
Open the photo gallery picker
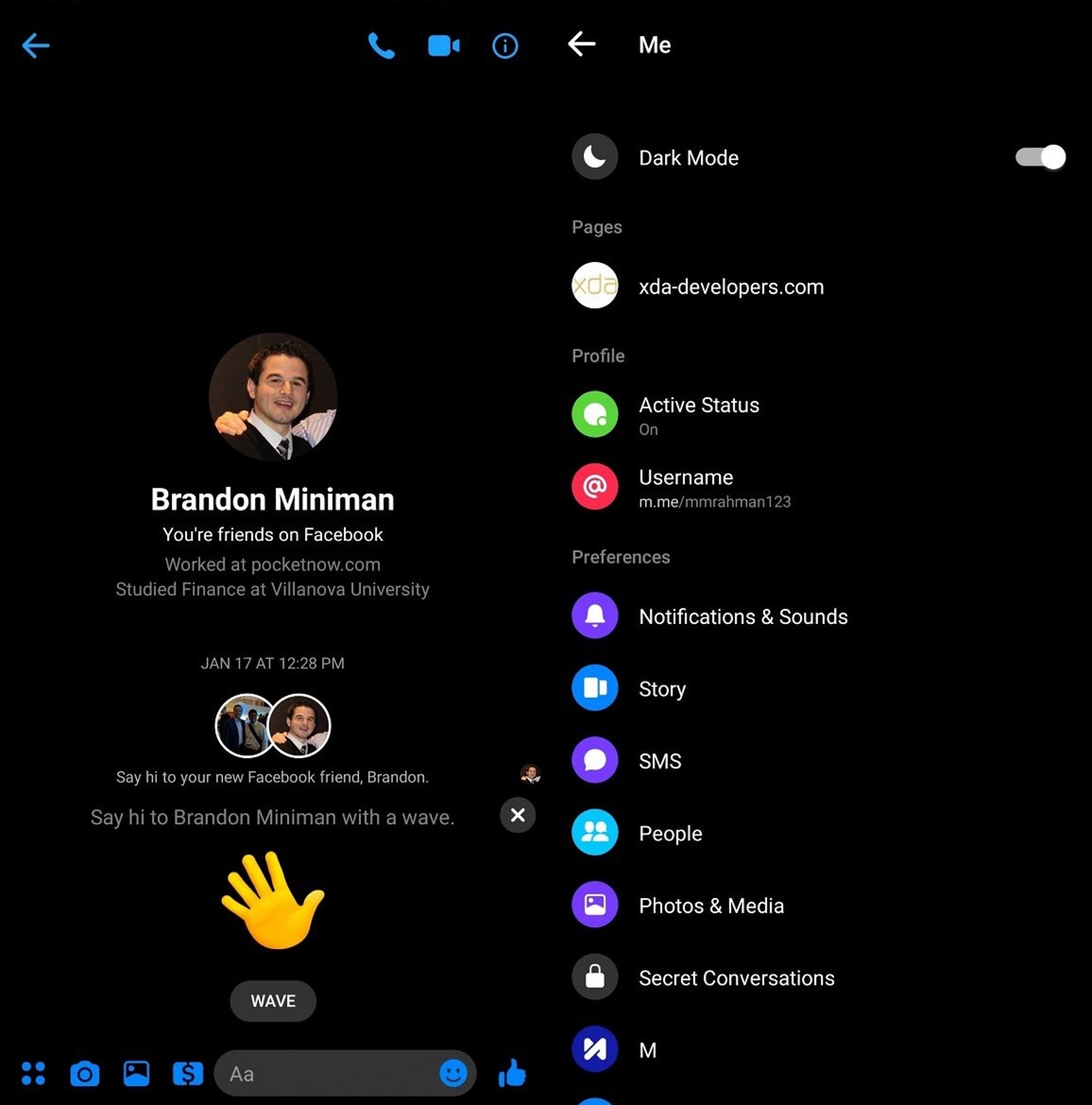tap(136, 1074)
